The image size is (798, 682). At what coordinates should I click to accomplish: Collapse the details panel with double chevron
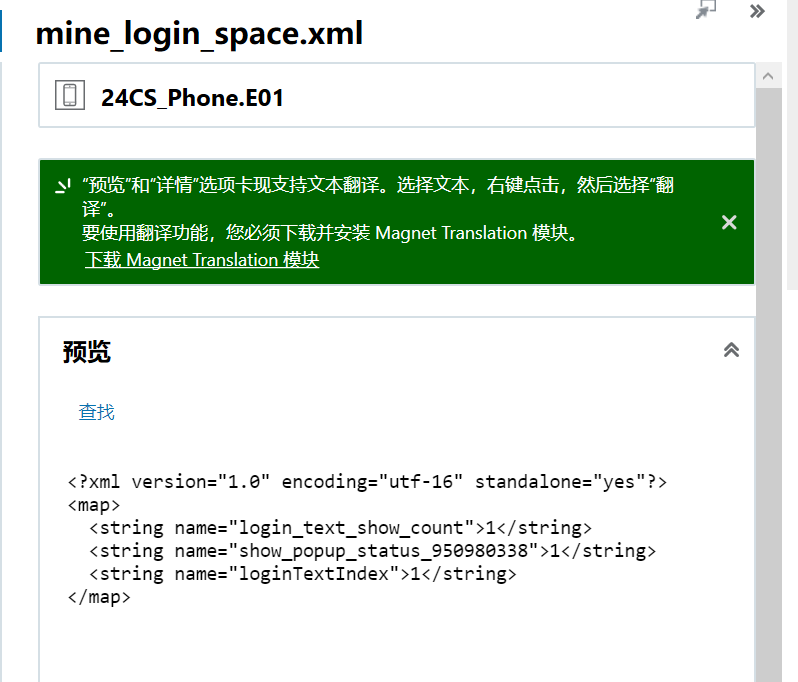(x=757, y=11)
